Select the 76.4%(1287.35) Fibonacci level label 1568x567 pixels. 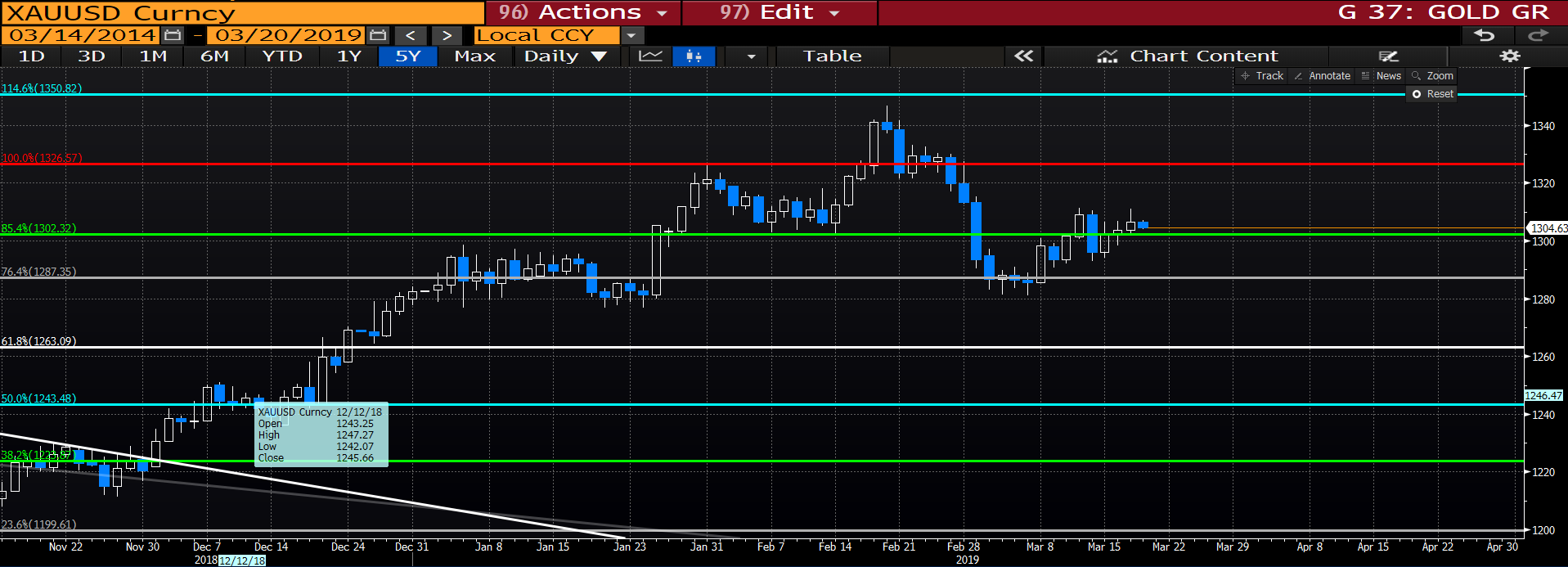[x=38, y=272]
